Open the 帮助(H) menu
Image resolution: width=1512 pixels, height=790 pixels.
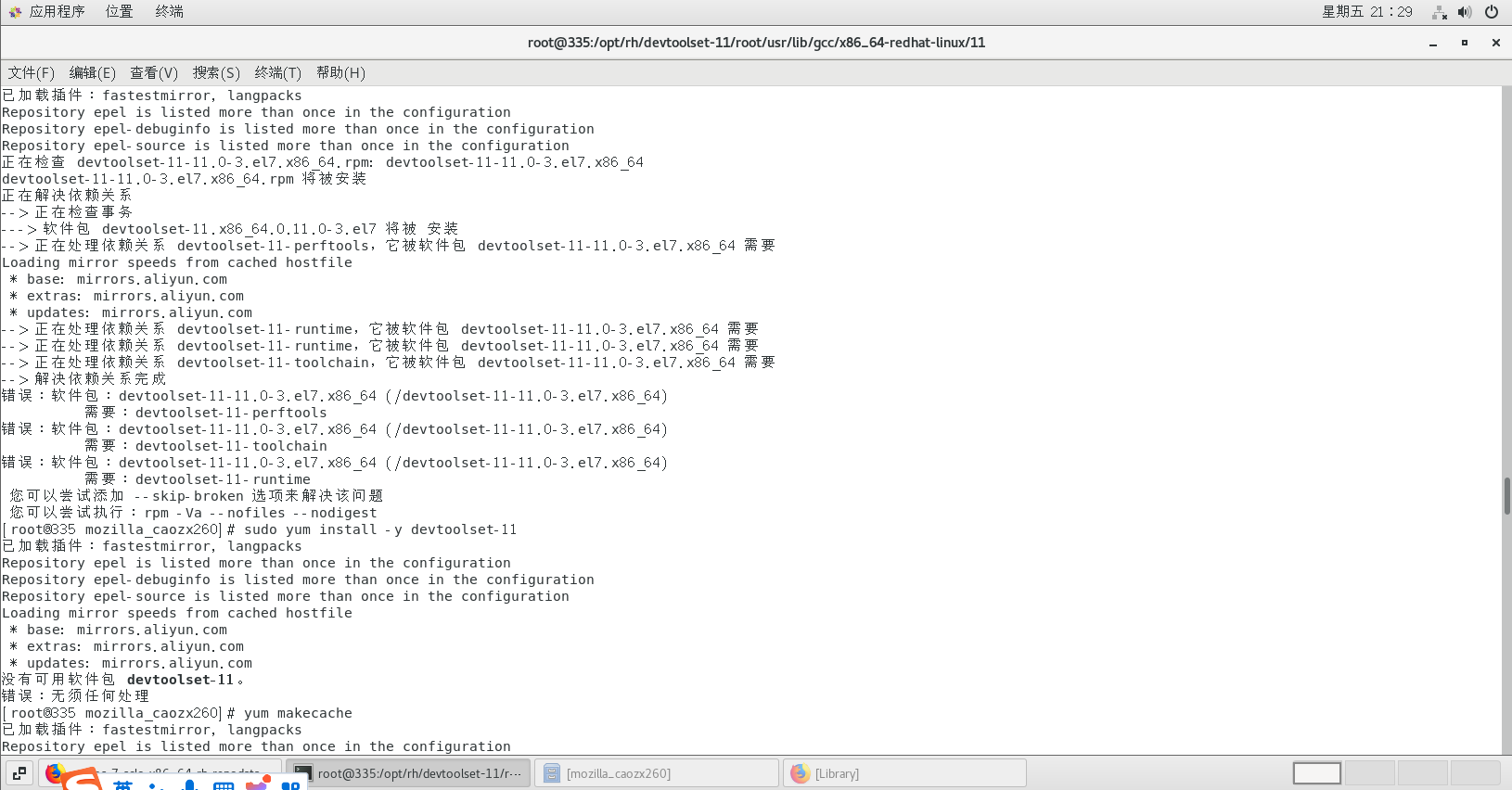(340, 73)
